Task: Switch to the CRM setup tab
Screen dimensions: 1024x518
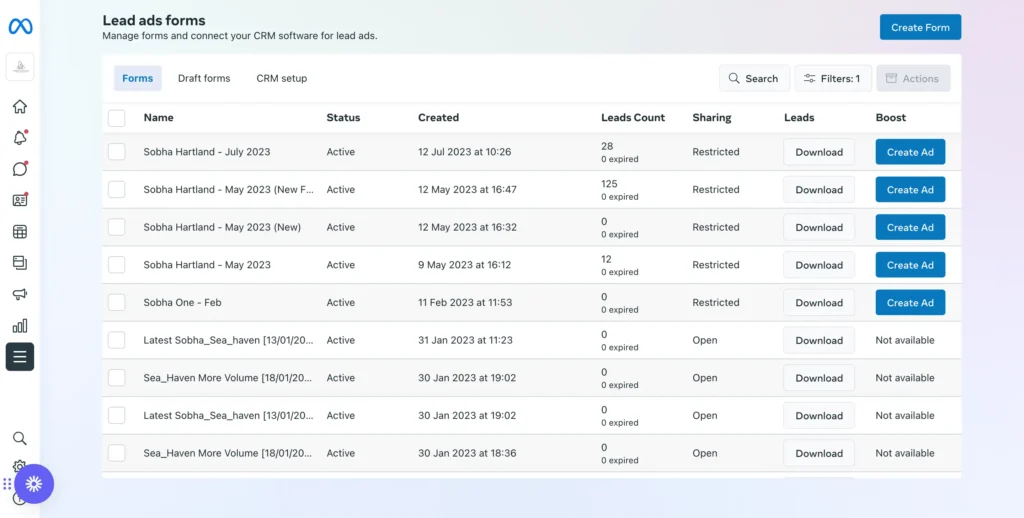Action: pos(281,79)
